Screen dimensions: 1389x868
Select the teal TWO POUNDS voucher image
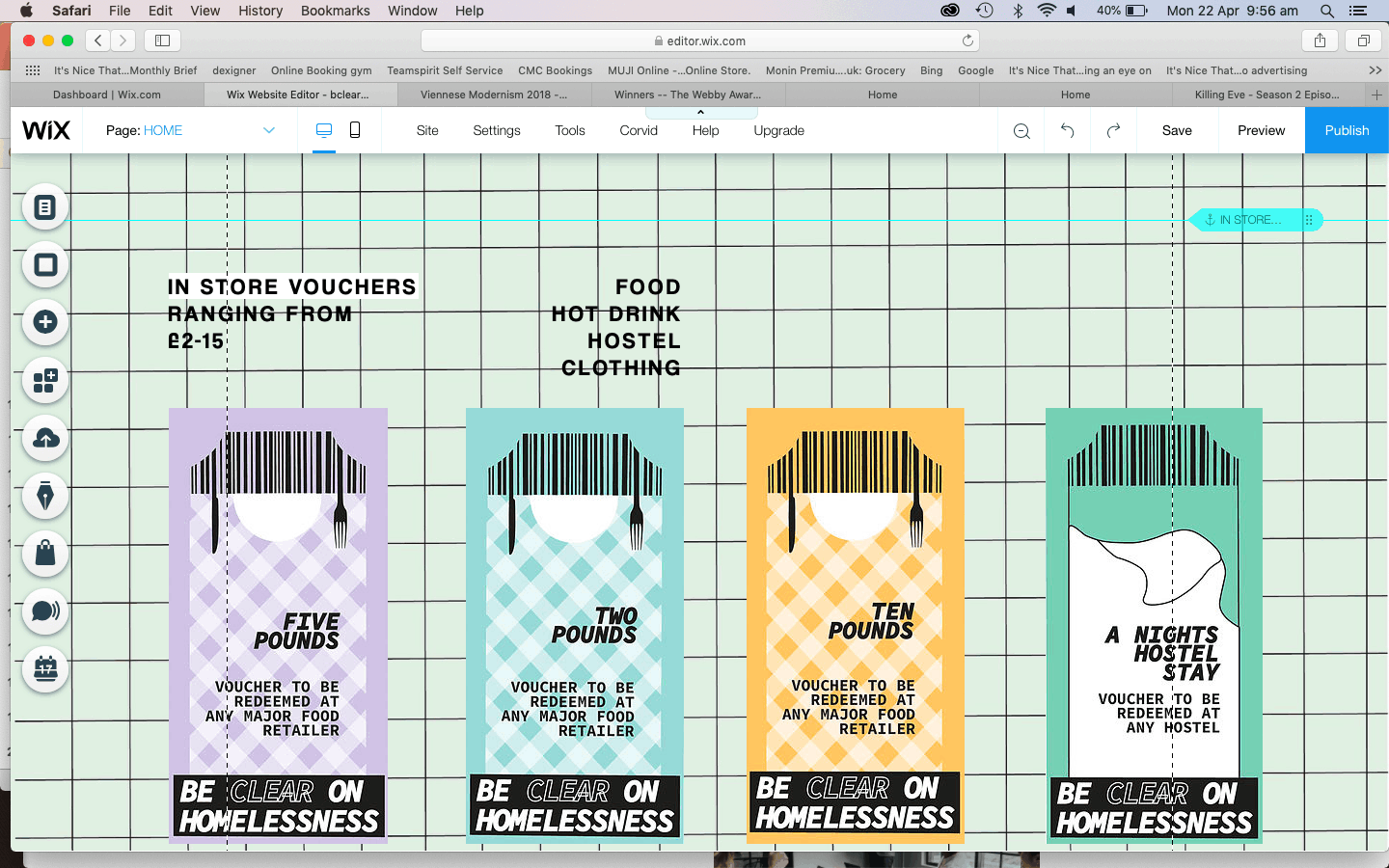(575, 626)
